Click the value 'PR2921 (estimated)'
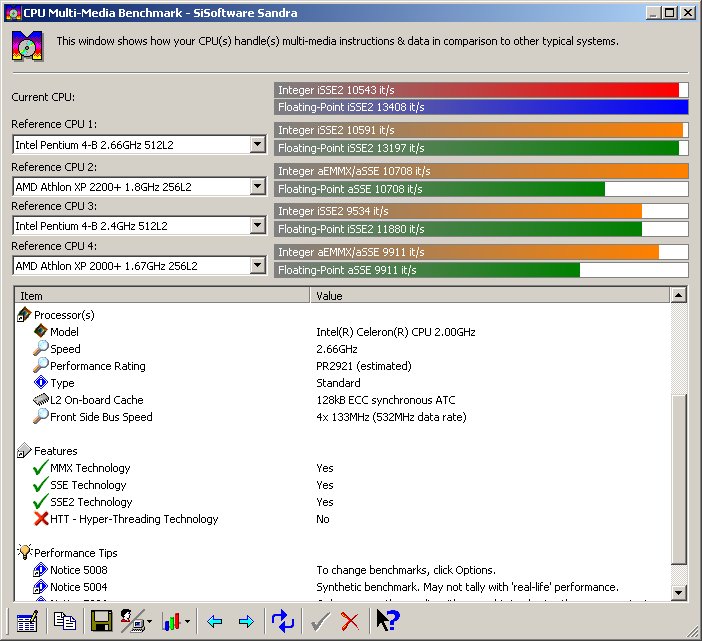This screenshot has width=702, height=641. point(364,366)
